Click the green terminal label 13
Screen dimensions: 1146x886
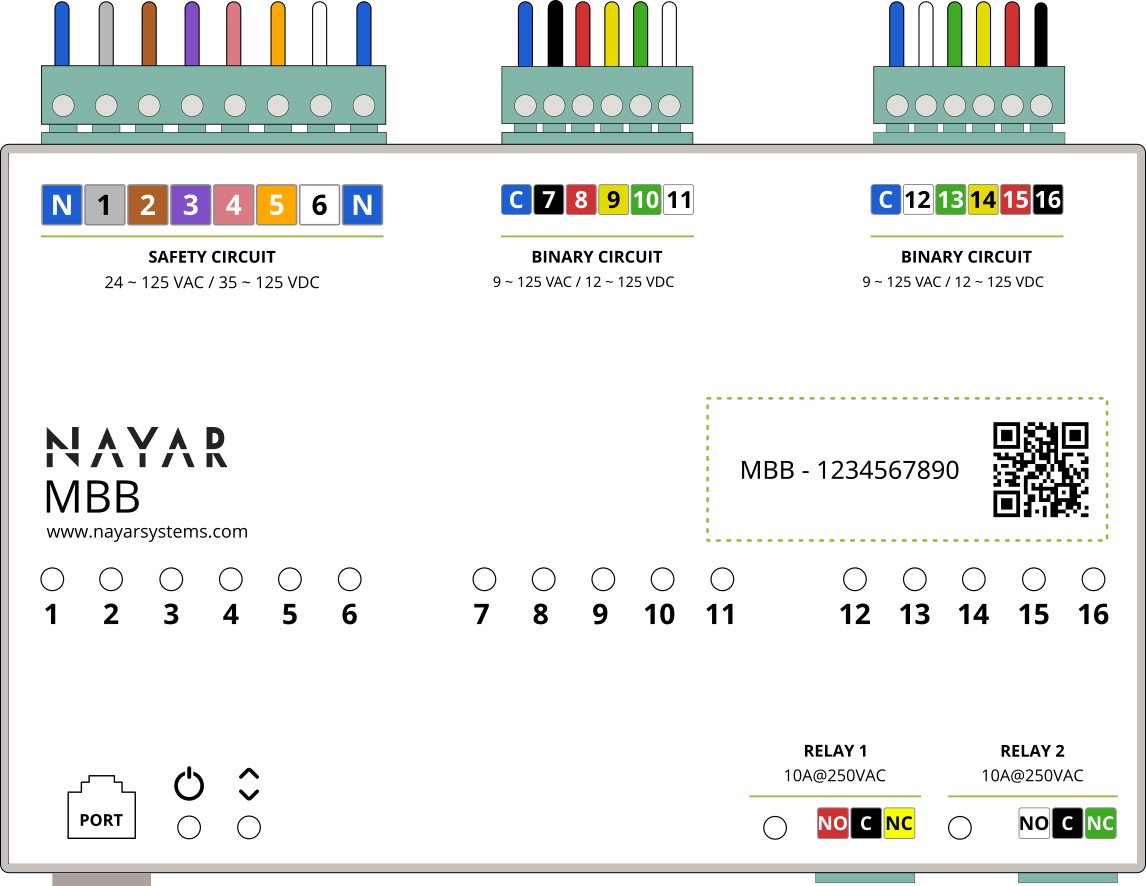click(951, 200)
